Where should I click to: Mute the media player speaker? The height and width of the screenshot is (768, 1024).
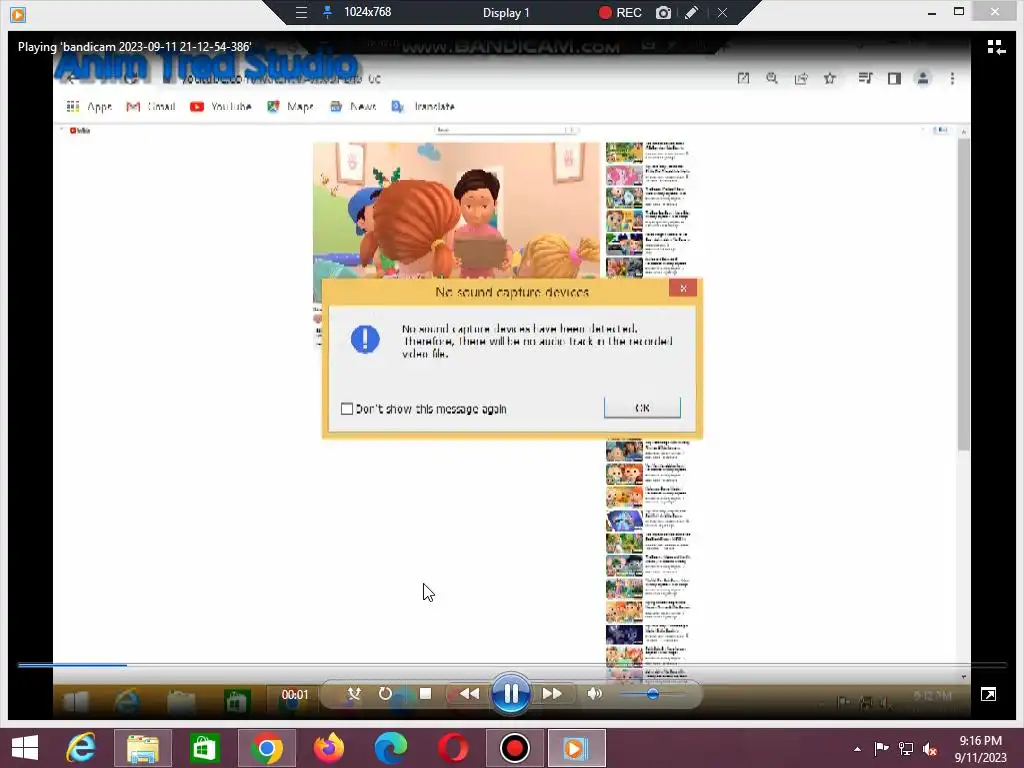tap(594, 694)
